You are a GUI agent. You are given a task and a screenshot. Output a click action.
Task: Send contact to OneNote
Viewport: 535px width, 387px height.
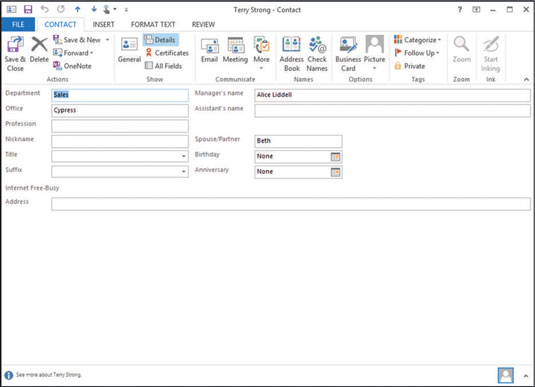(x=72, y=66)
